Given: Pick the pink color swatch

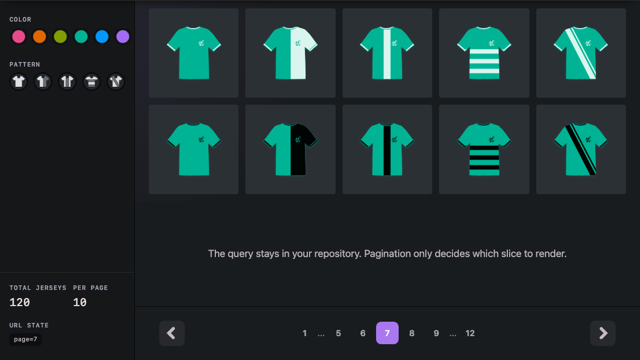Looking at the screenshot, I should click(18, 36).
